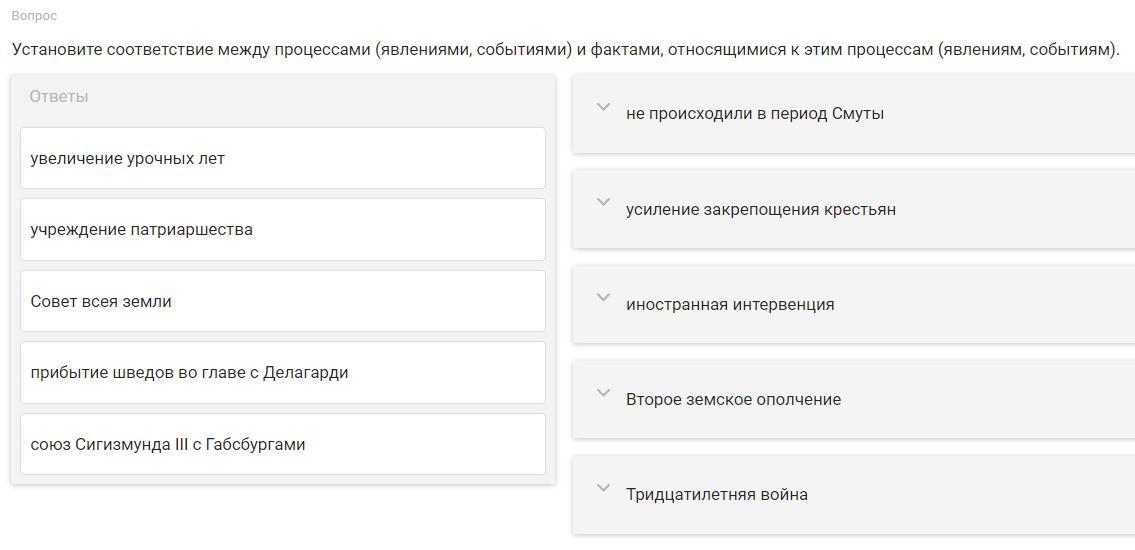Click the 'Вопрос' label at top
This screenshot has width=1135, height=550.
coord(34,16)
